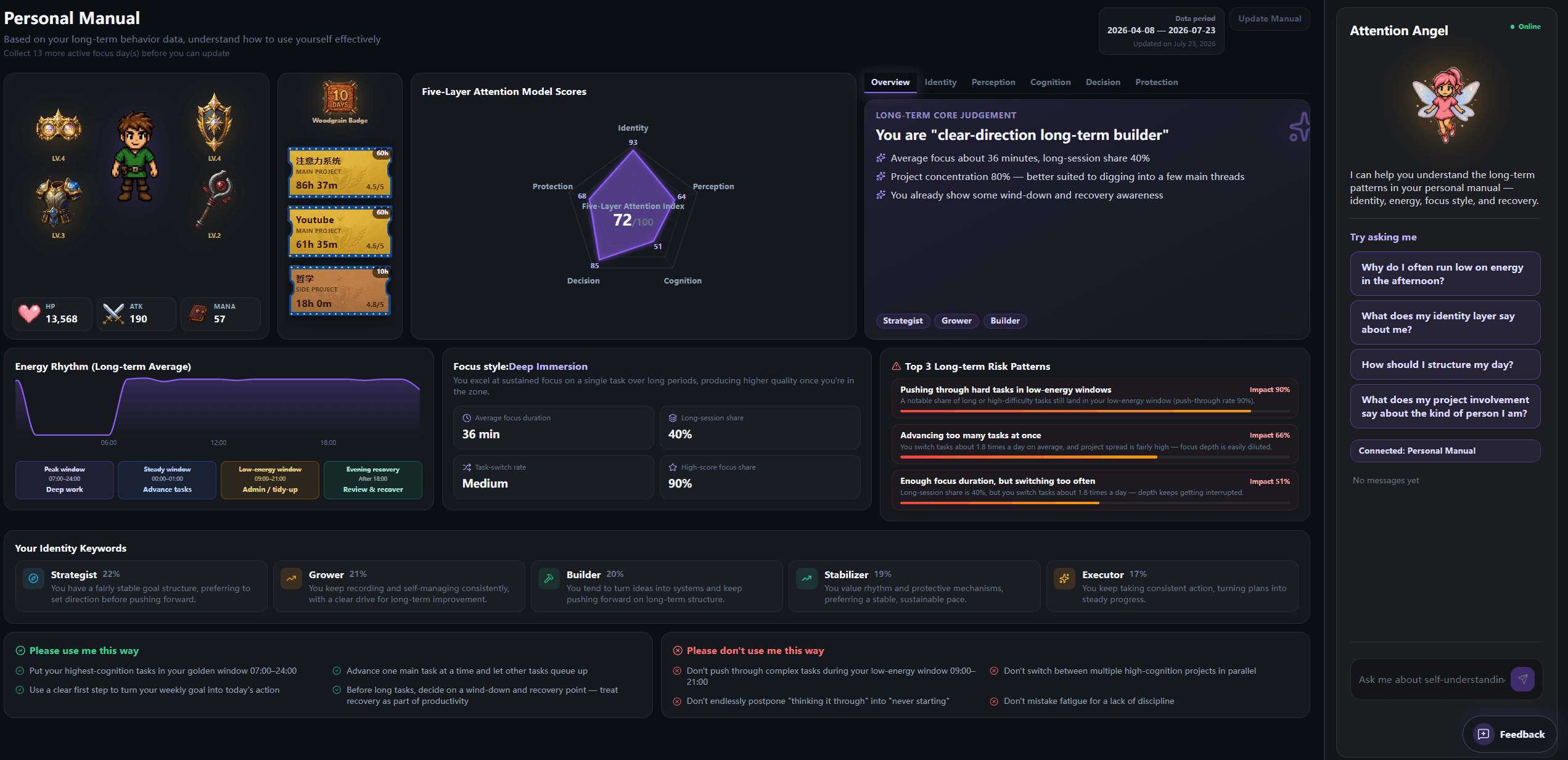Click the data period 2026-04-08 — 2026-07-23 box

point(1161,31)
